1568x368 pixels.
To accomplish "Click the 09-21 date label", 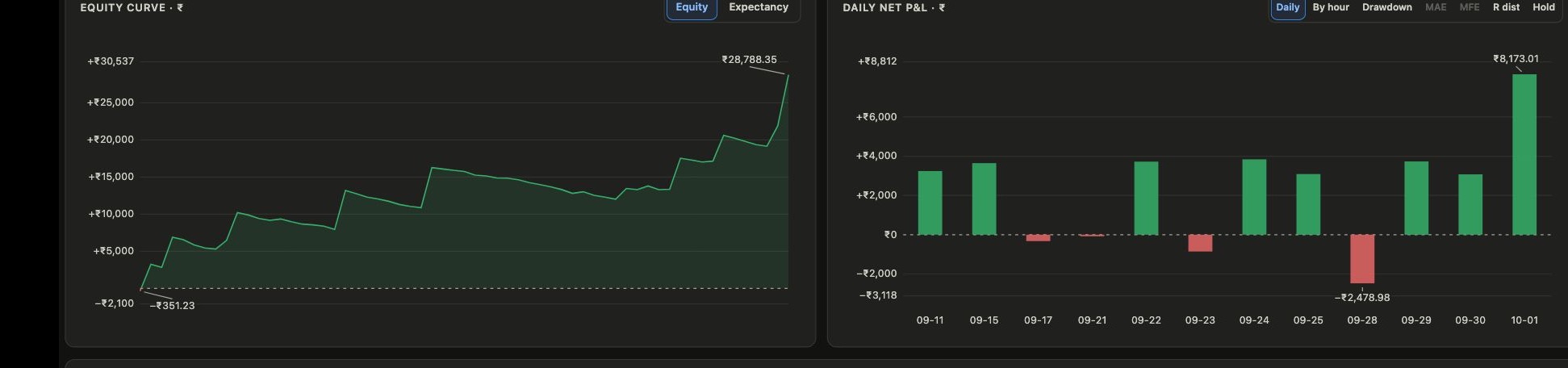I will pyautogui.click(x=1092, y=320).
